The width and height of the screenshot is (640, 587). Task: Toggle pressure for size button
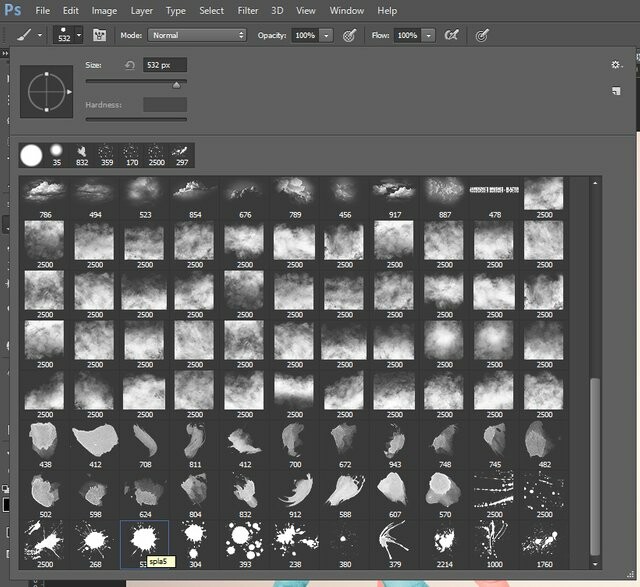(482, 36)
